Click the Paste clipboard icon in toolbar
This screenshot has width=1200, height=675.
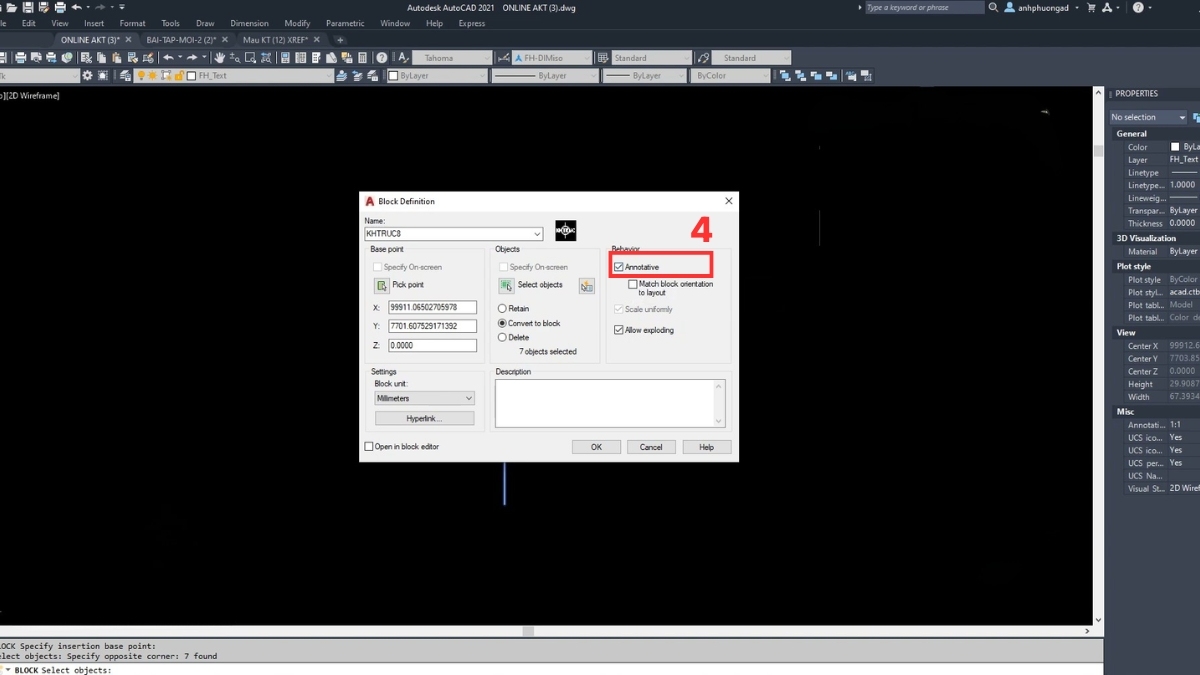[x=115, y=58]
